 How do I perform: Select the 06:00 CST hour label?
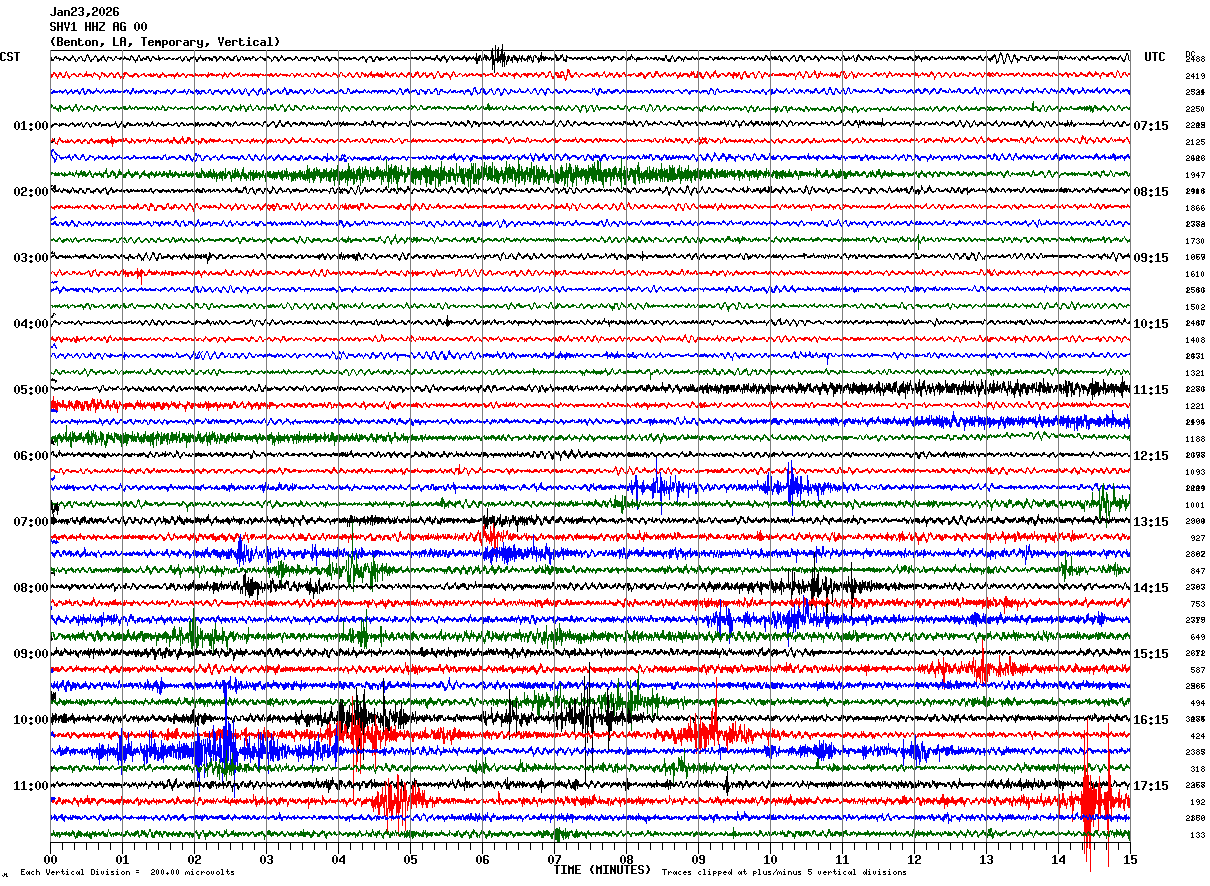[x=31, y=456]
